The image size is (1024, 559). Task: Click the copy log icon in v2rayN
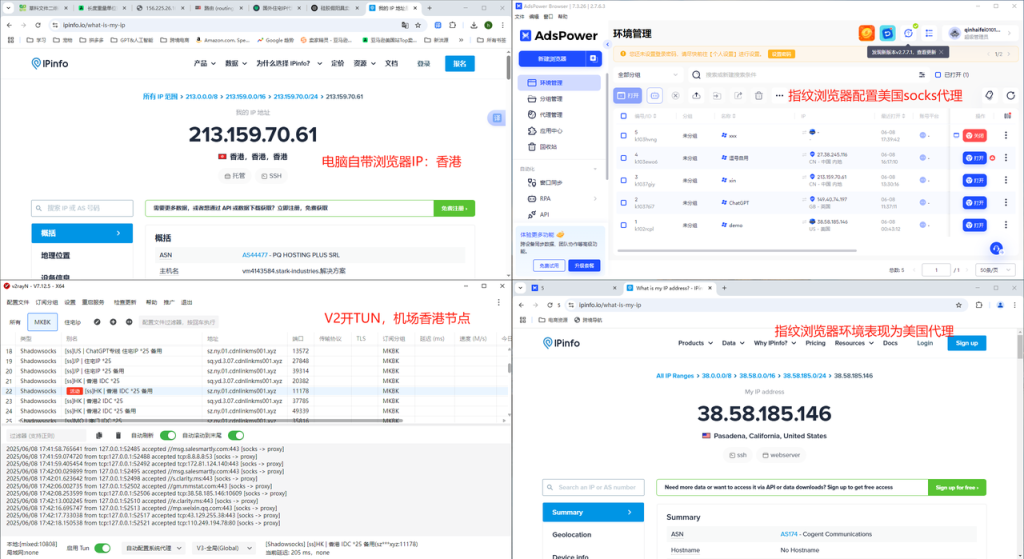[x=99, y=436]
